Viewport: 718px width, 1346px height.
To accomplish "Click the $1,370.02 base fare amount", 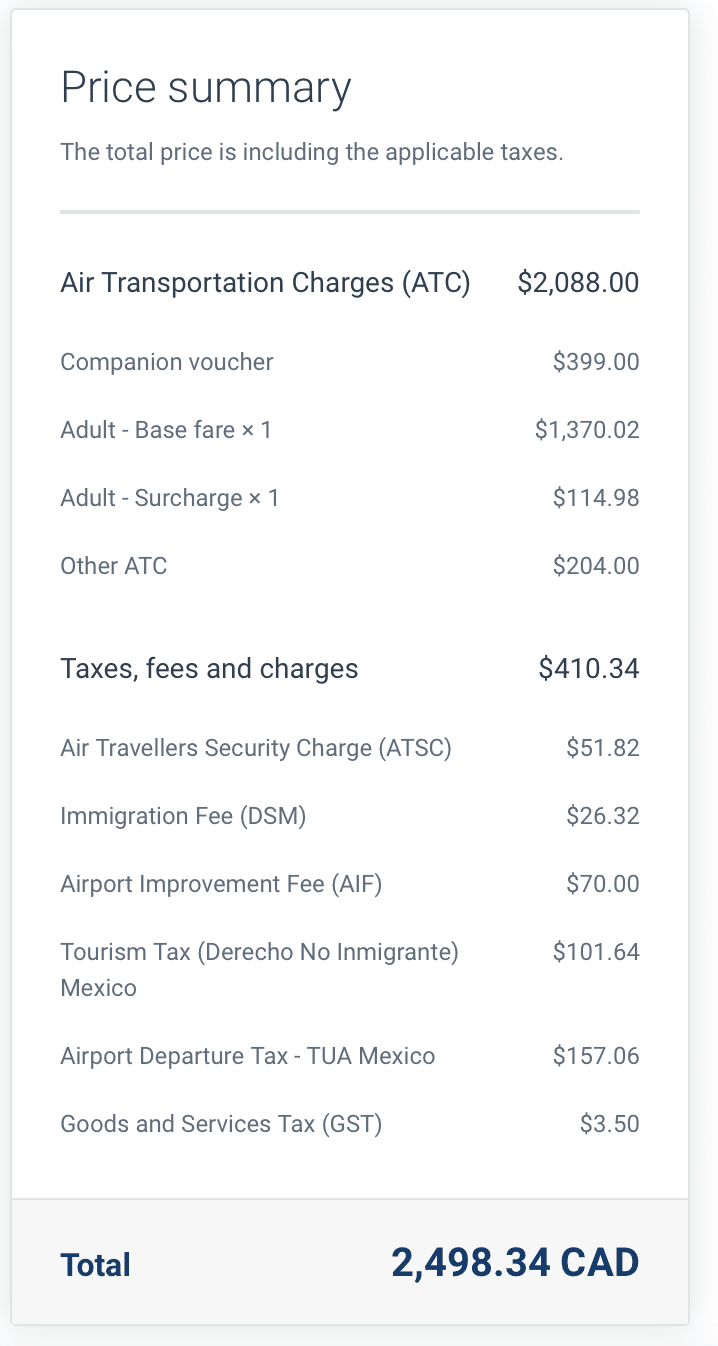I will point(587,430).
